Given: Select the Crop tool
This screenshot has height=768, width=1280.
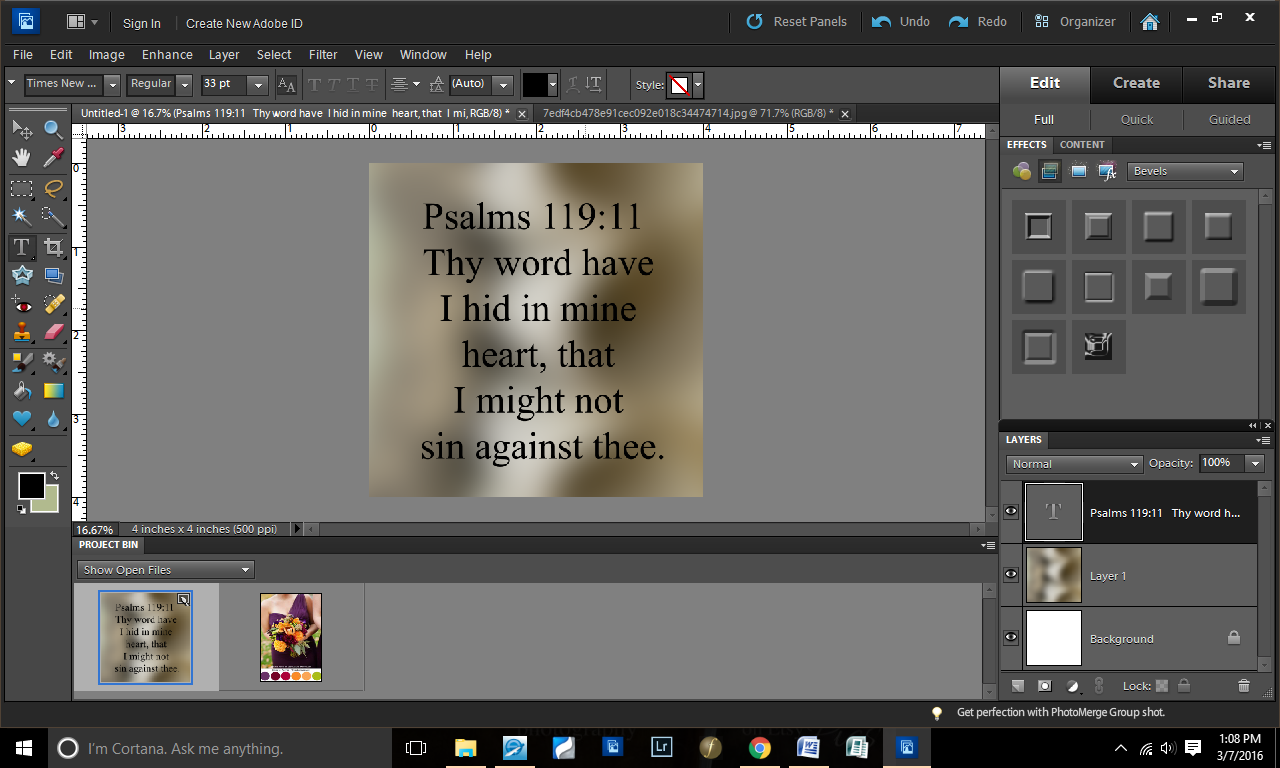Looking at the screenshot, I should [54, 247].
